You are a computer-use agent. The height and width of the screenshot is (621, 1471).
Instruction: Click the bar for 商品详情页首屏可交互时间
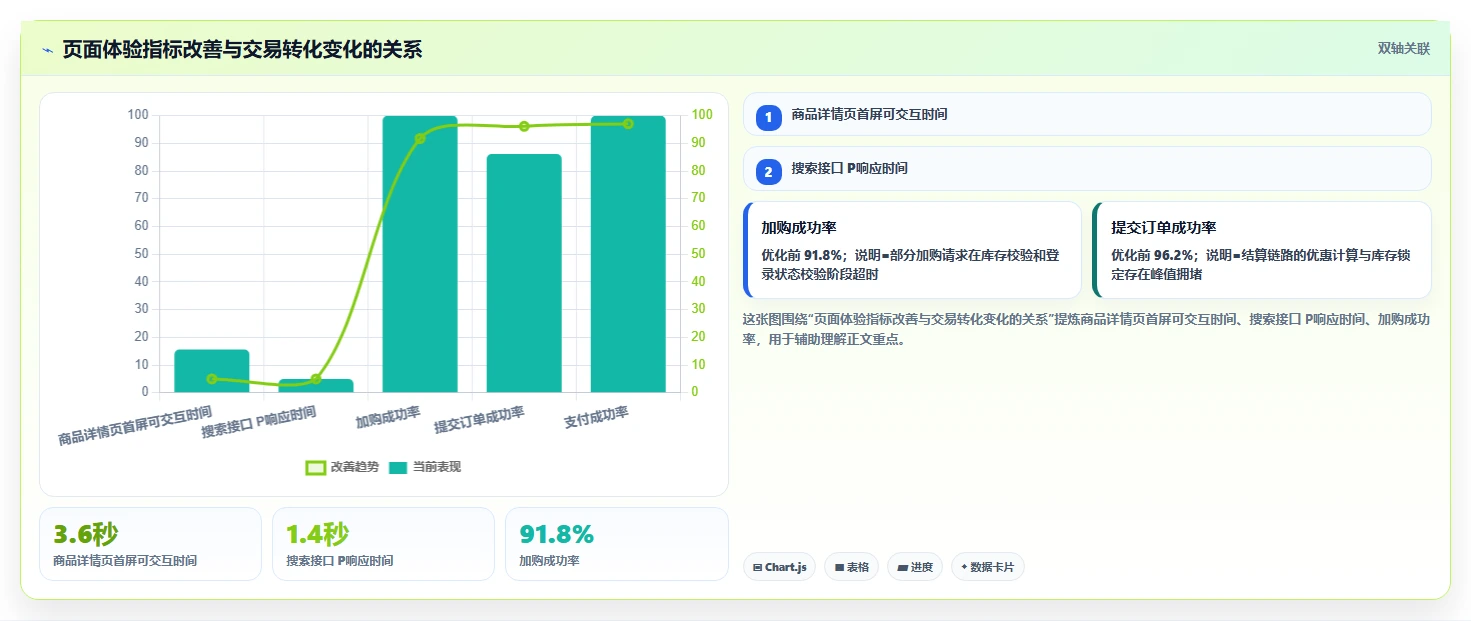pos(212,371)
